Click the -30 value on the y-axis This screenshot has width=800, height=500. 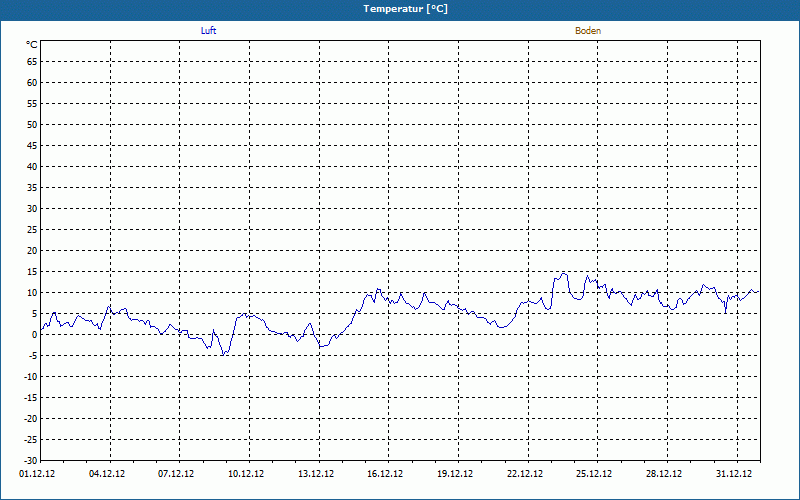tap(31, 460)
